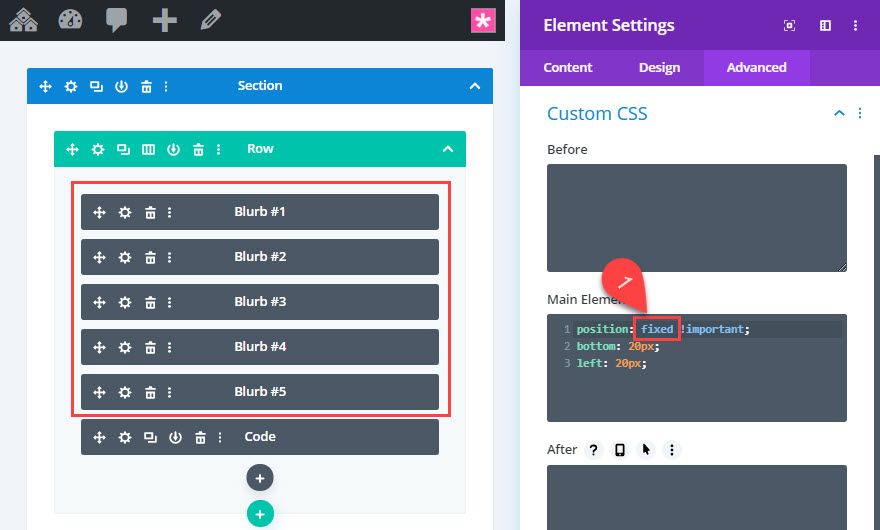
Task: Open Blurb #1 settings gear
Action: 125,212
